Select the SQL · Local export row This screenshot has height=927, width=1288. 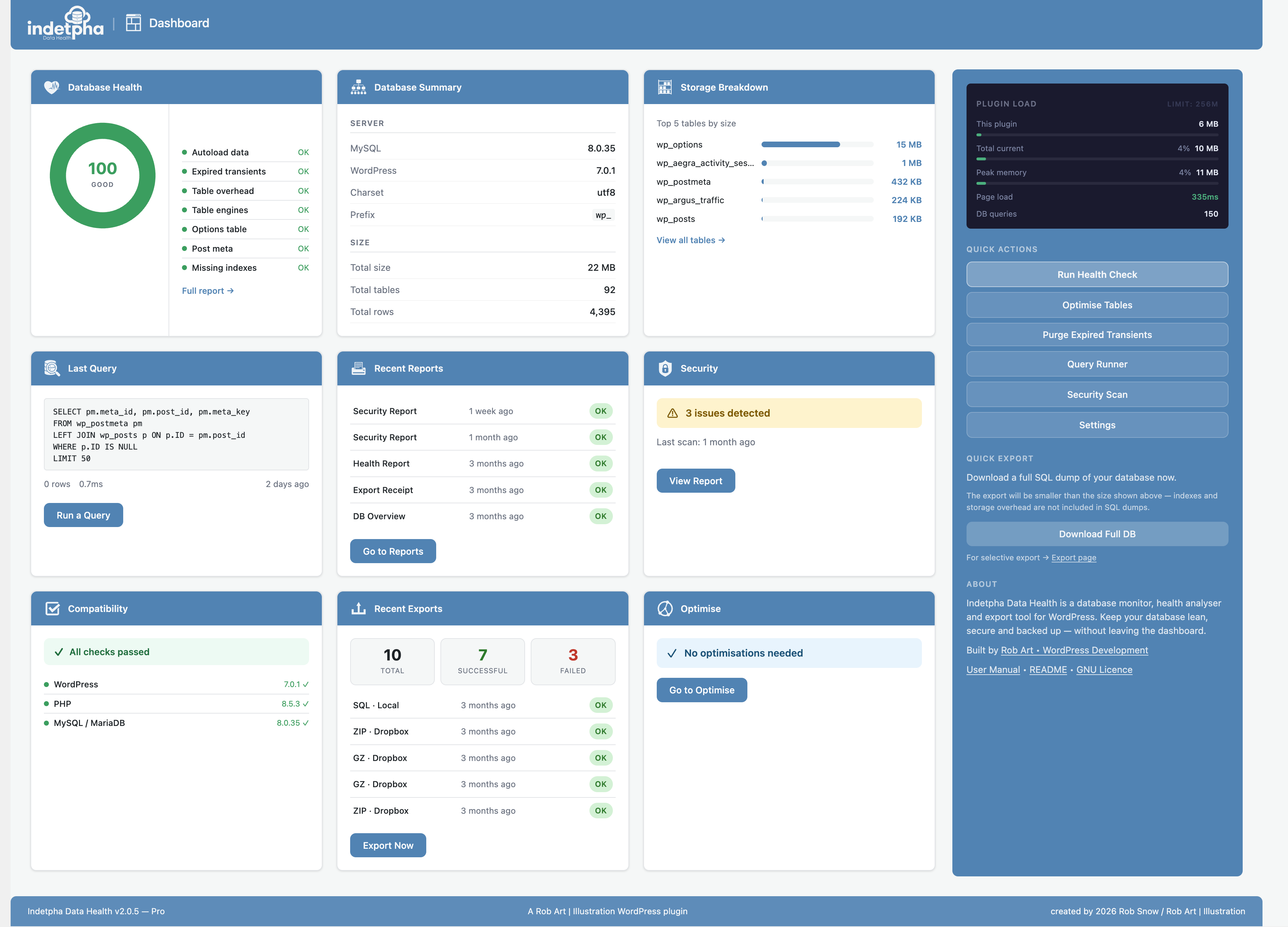point(483,706)
